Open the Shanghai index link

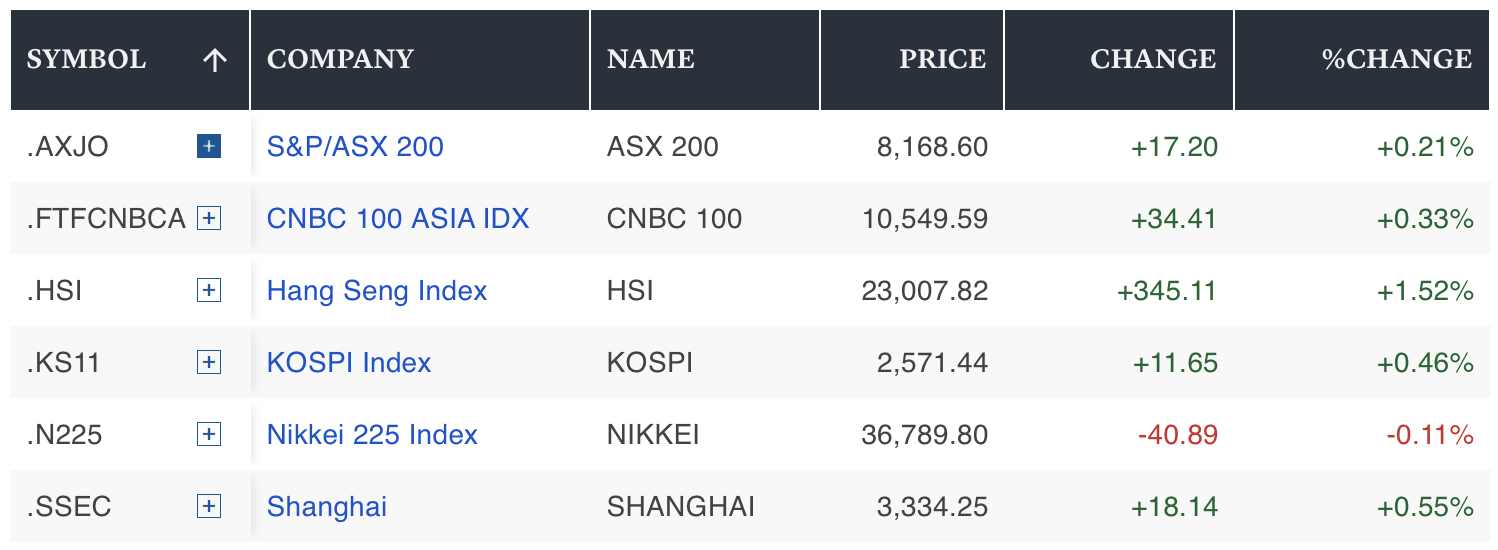(x=327, y=506)
